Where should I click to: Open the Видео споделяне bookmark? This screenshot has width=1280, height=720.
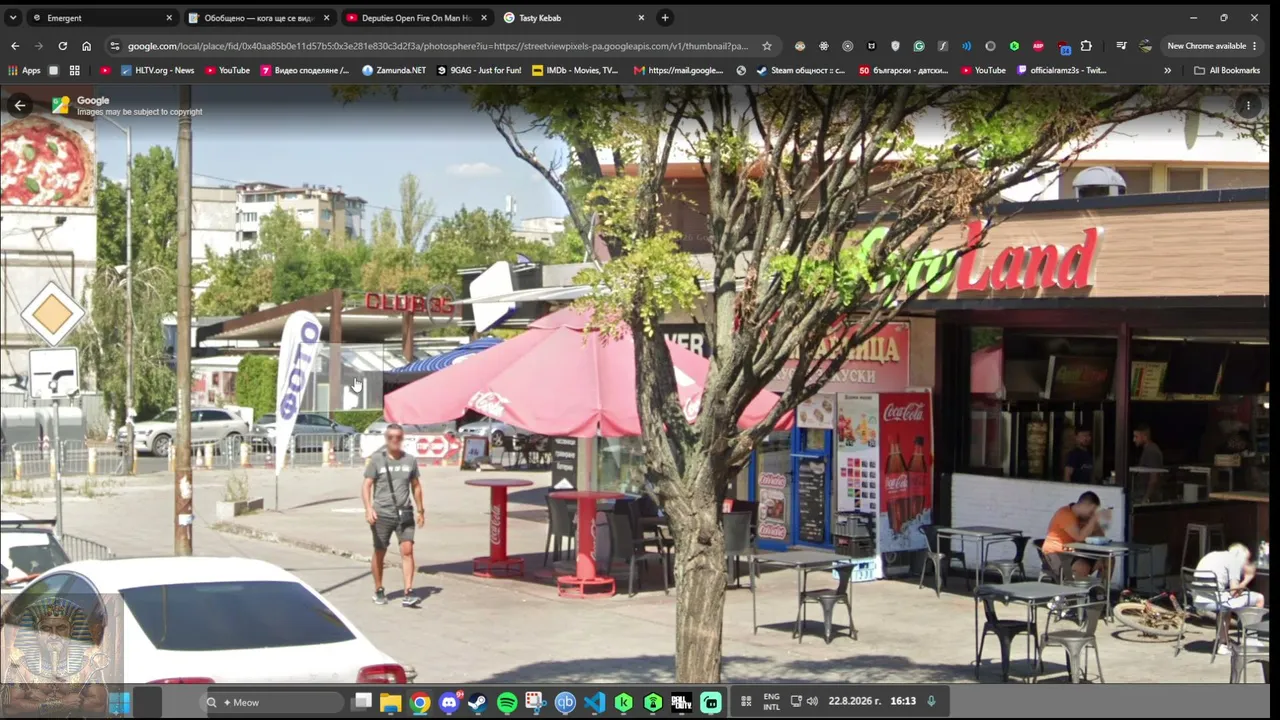[x=305, y=71]
